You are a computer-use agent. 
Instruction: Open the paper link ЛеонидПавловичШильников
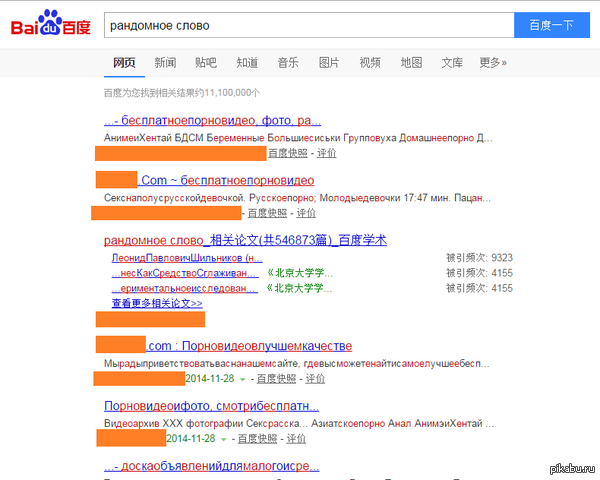(187, 258)
